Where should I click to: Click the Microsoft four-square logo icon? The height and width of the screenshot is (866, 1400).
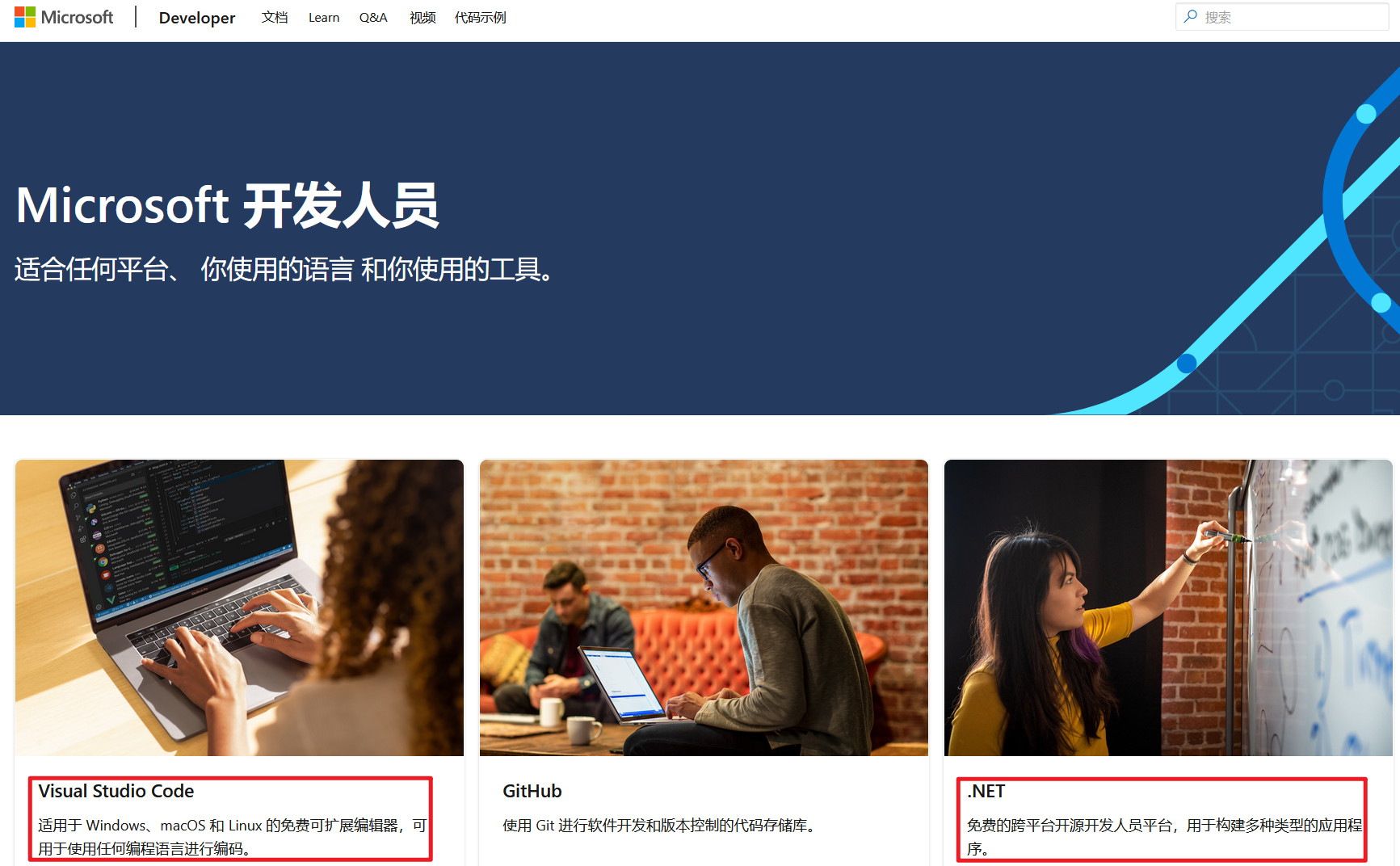point(25,16)
